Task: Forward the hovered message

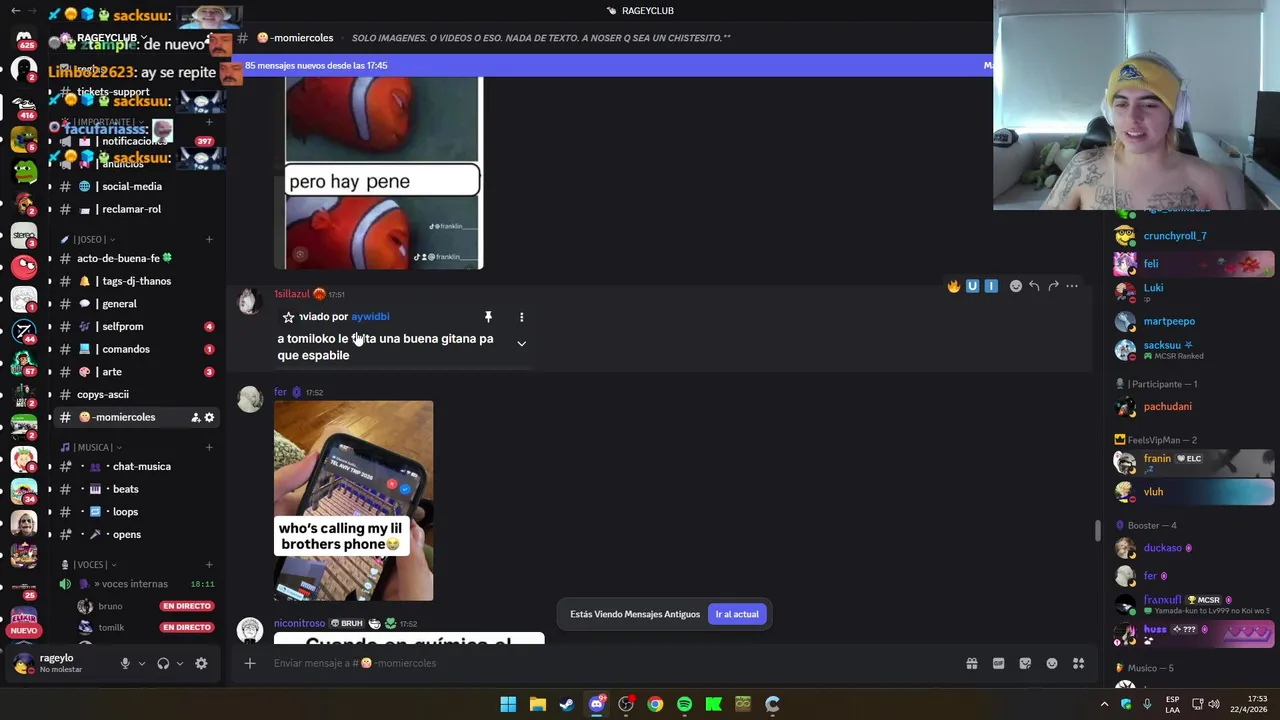Action: [1053, 286]
